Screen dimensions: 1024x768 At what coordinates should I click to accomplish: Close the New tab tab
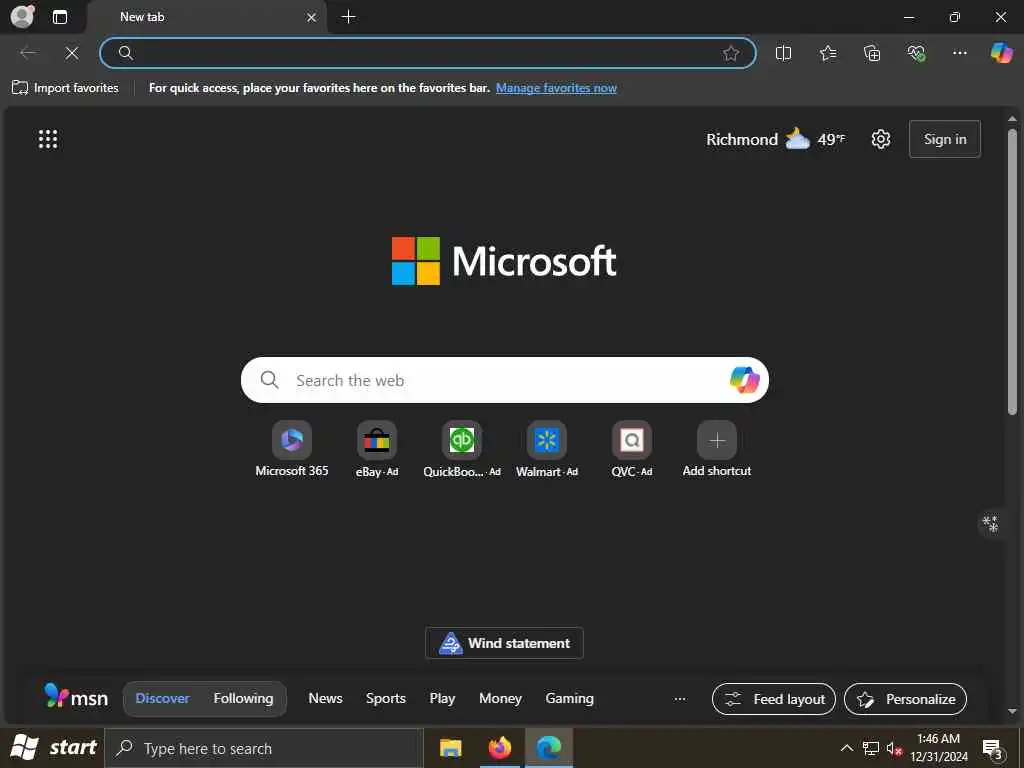point(312,18)
